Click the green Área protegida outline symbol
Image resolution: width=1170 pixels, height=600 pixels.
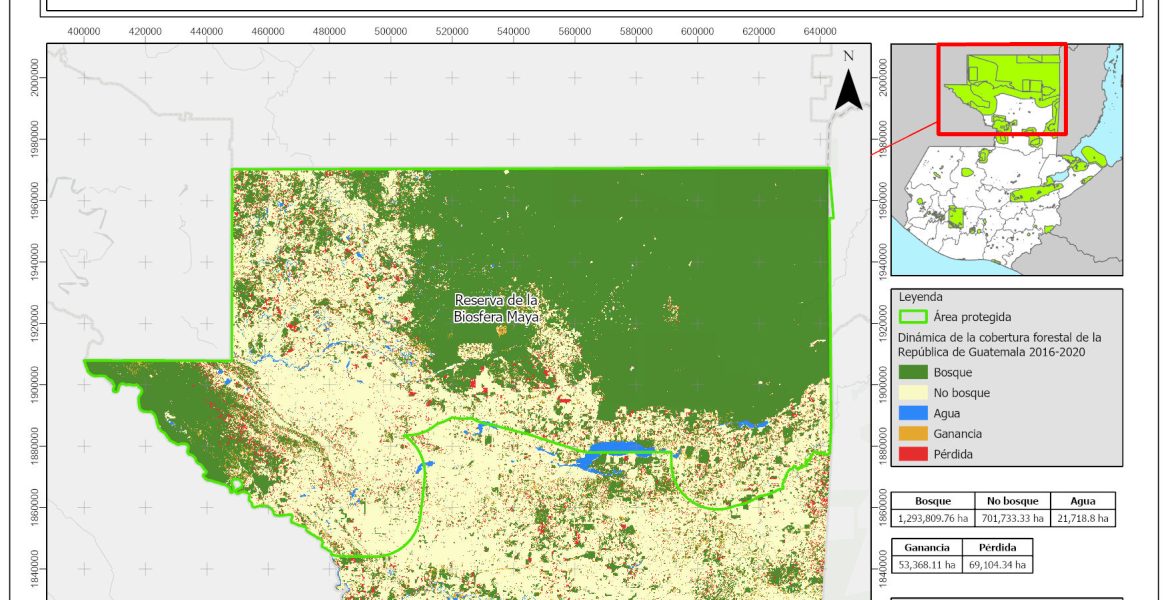point(912,317)
